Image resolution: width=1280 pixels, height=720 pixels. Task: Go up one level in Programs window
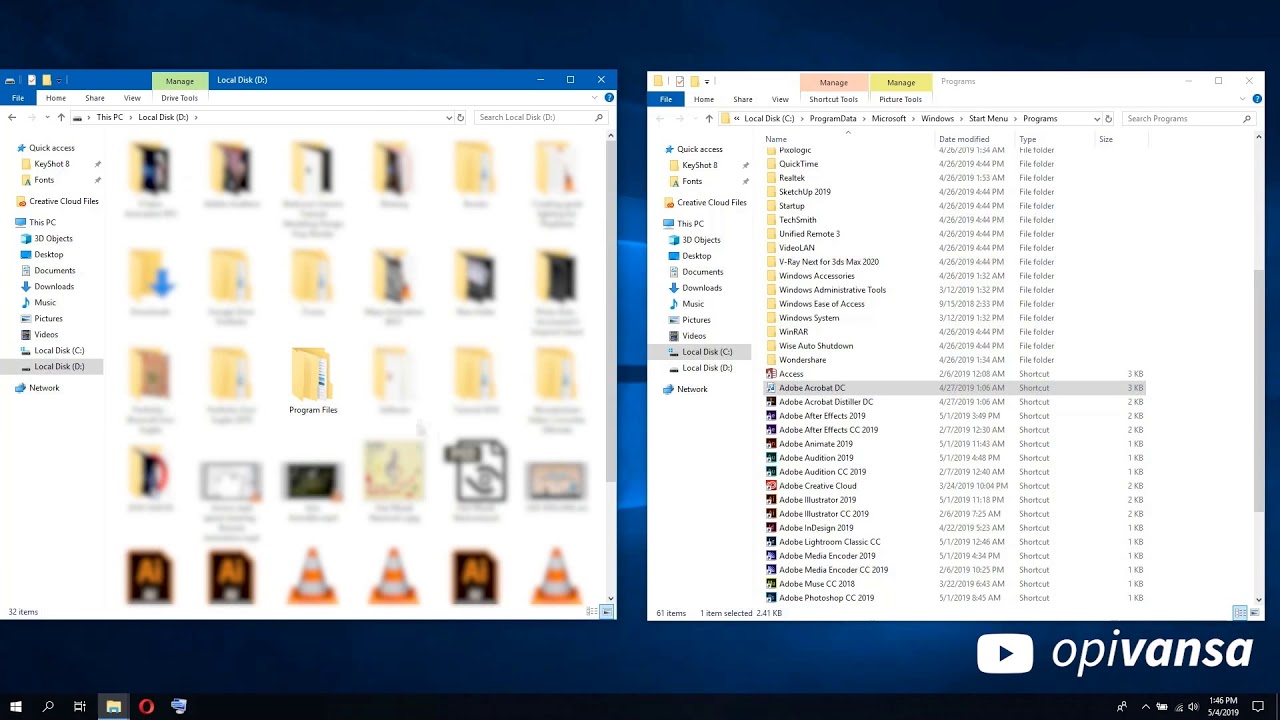[709, 118]
